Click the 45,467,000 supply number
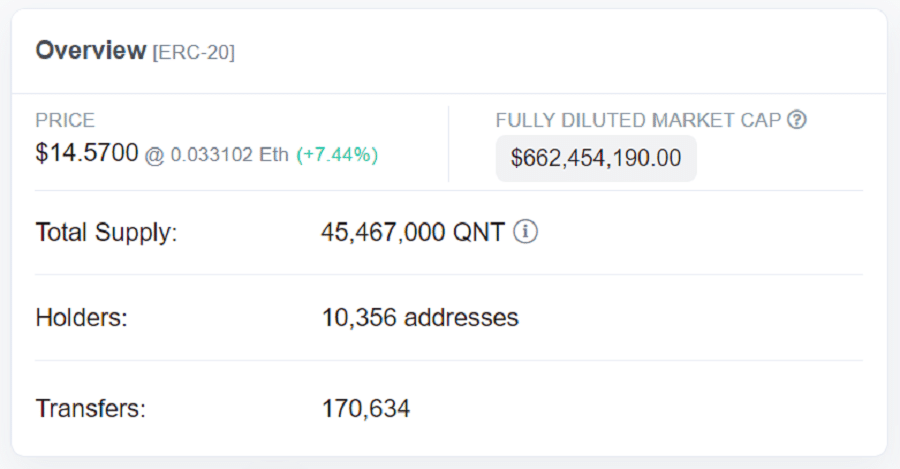This screenshot has width=900, height=469. point(383,233)
